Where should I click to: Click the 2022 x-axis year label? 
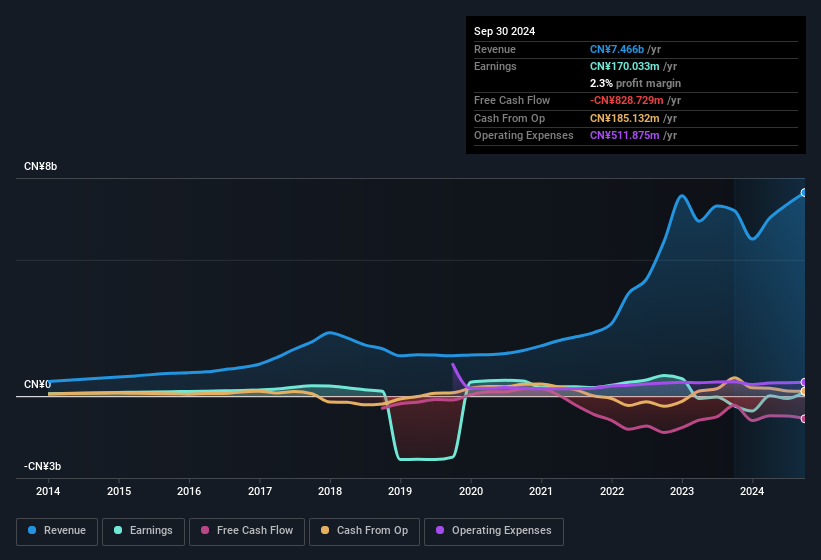(612, 491)
